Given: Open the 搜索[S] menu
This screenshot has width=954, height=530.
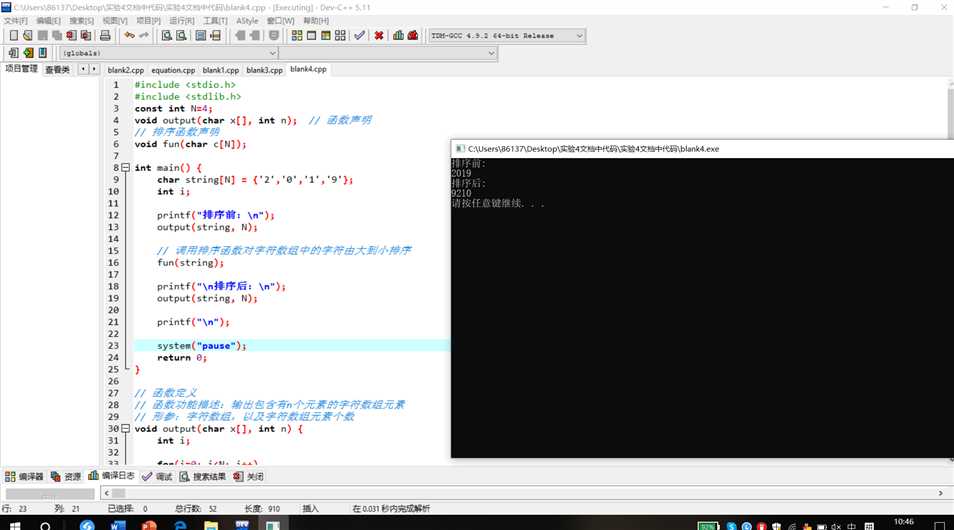Looking at the screenshot, I should pos(82,21).
